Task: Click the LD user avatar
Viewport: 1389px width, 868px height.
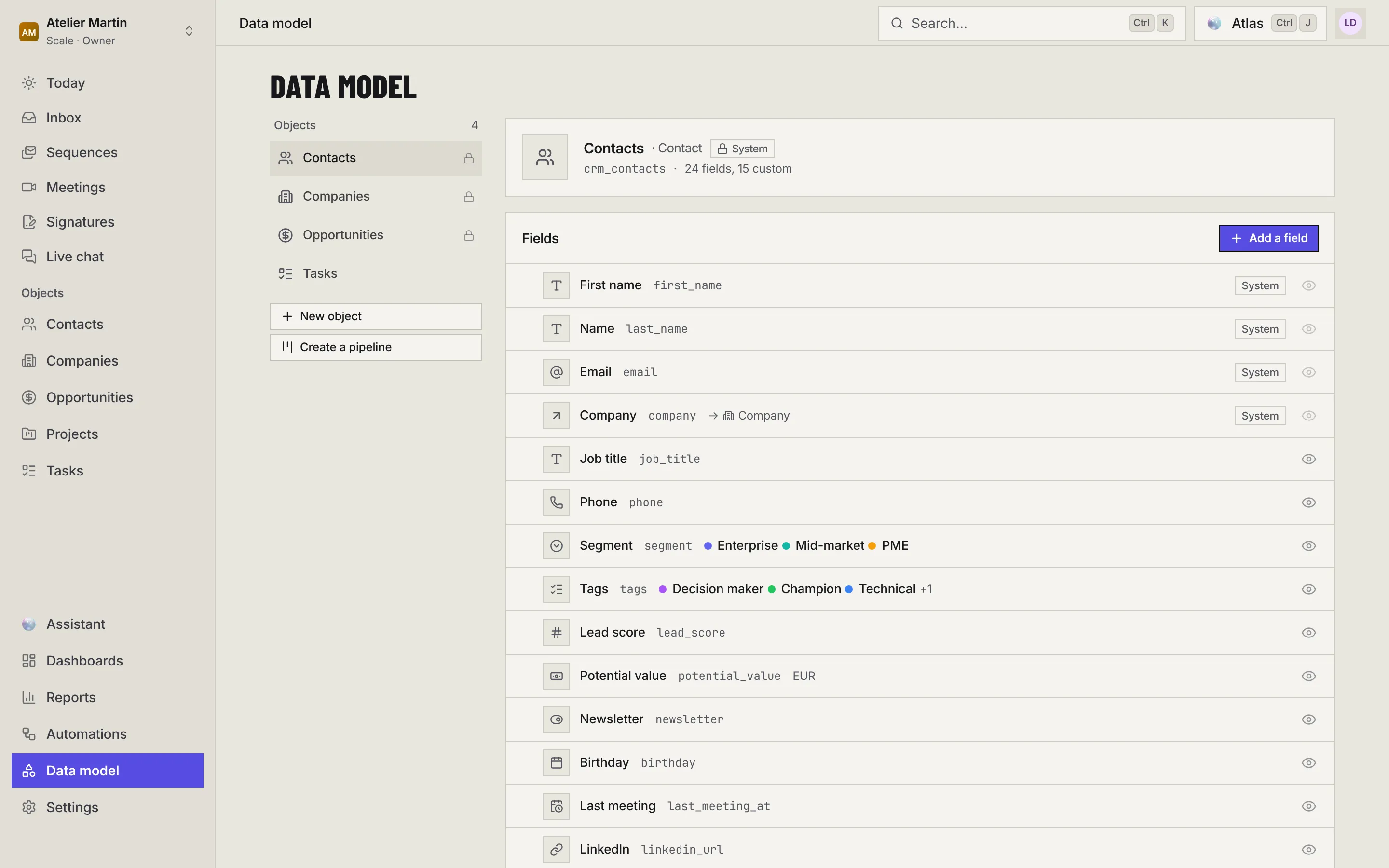Action: pyautogui.click(x=1350, y=23)
